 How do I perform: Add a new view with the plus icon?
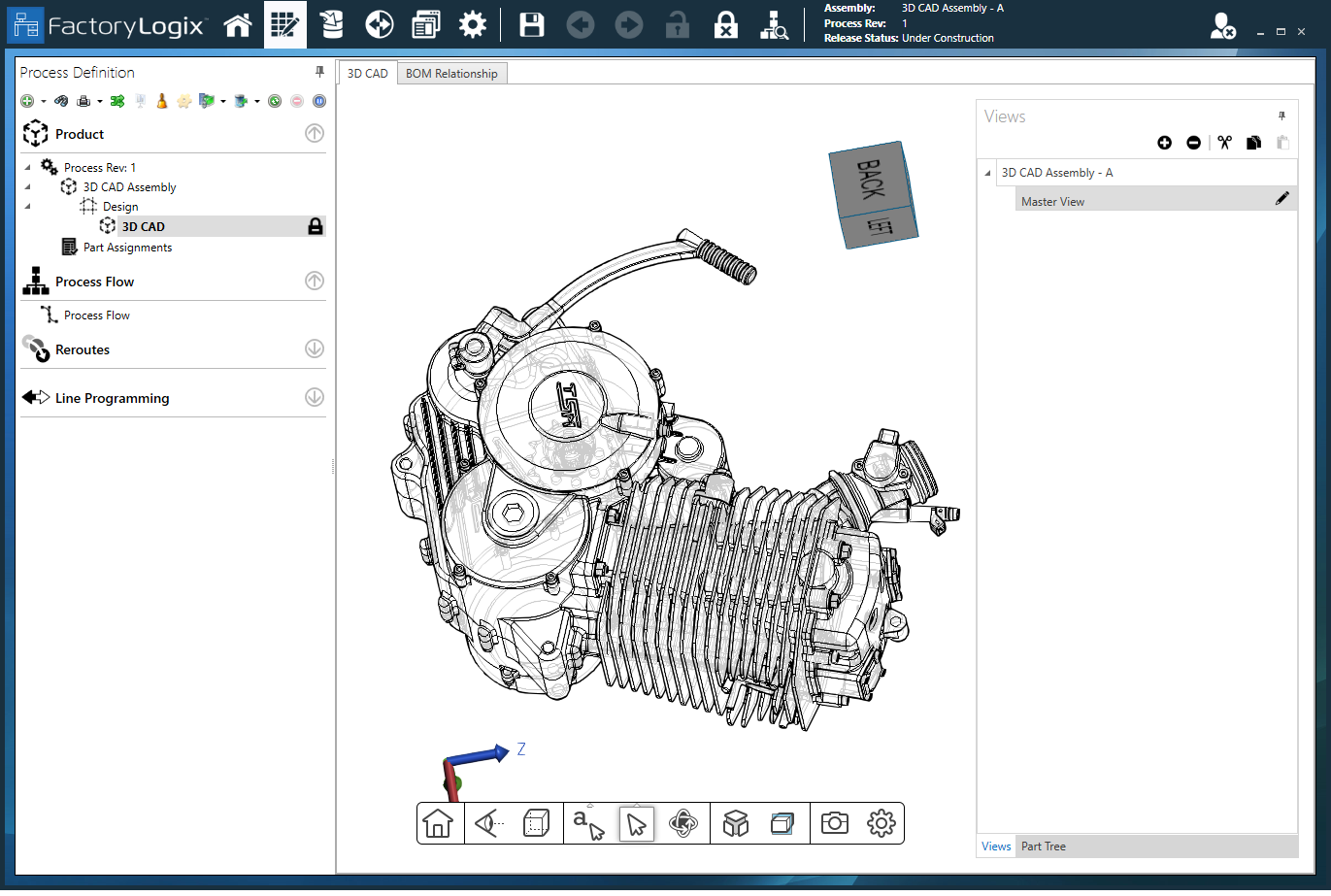(x=1164, y=143)
